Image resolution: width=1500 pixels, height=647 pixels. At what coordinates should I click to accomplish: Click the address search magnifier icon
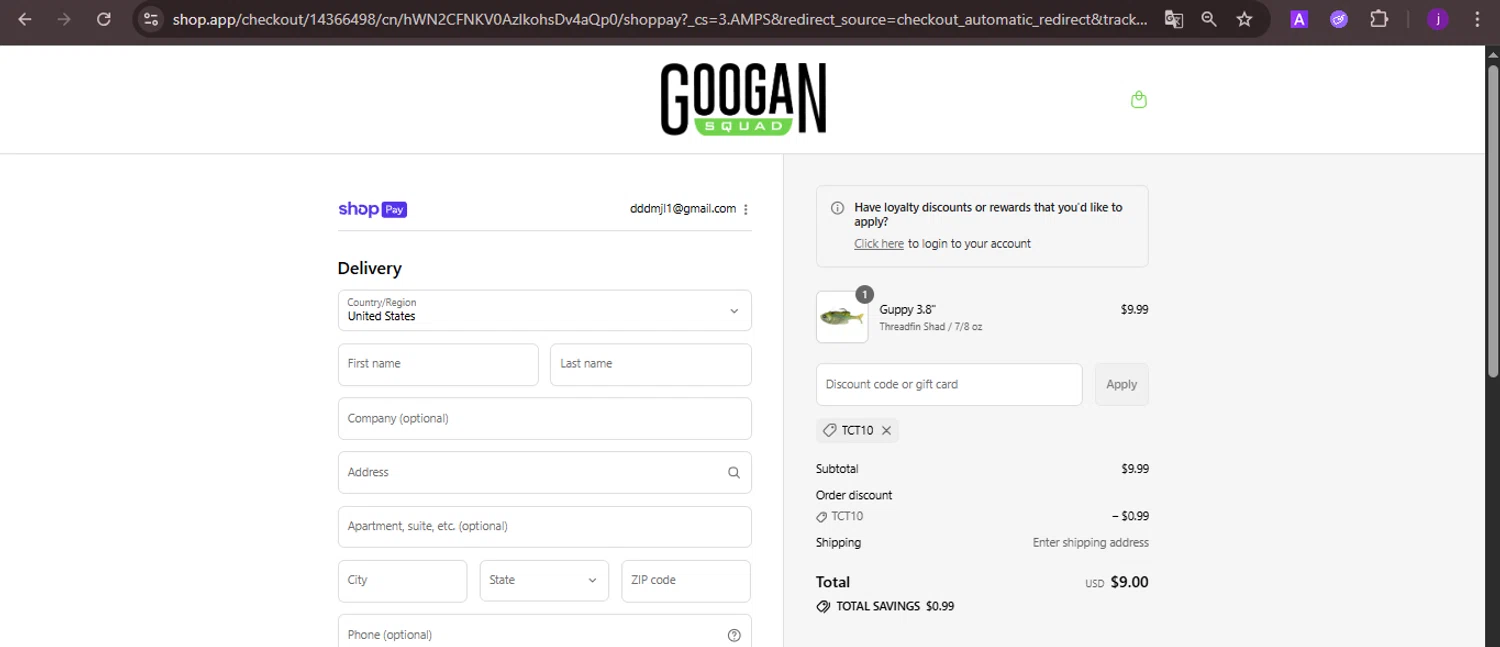tap(734, 473)
